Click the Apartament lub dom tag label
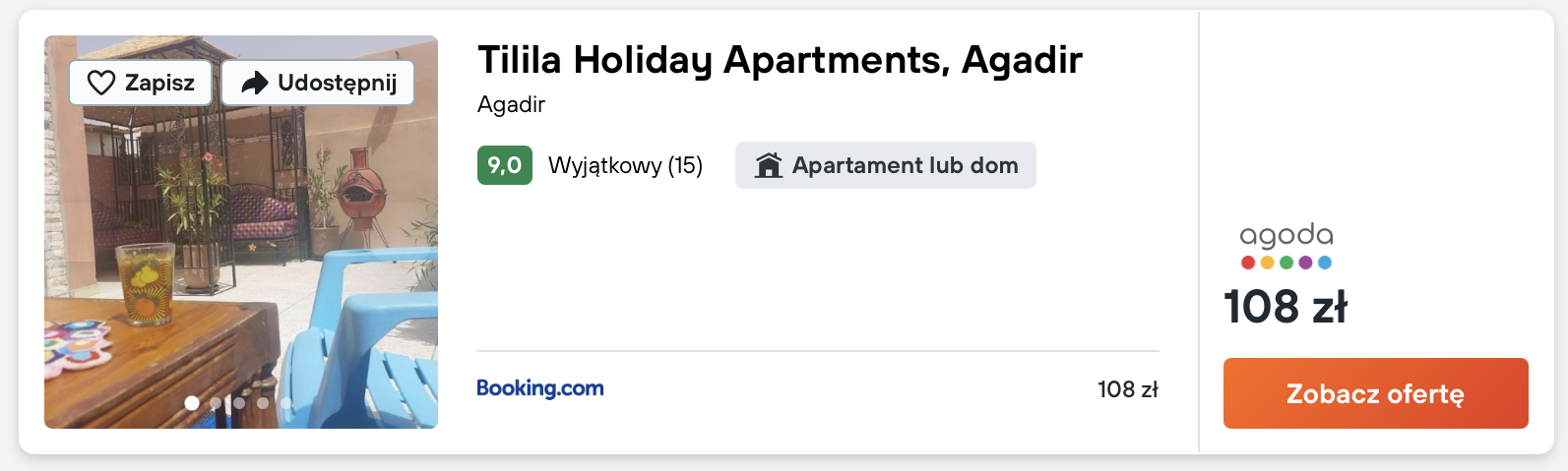The image size is (1568, 471). pyautogui.click(x=905, y=165)
